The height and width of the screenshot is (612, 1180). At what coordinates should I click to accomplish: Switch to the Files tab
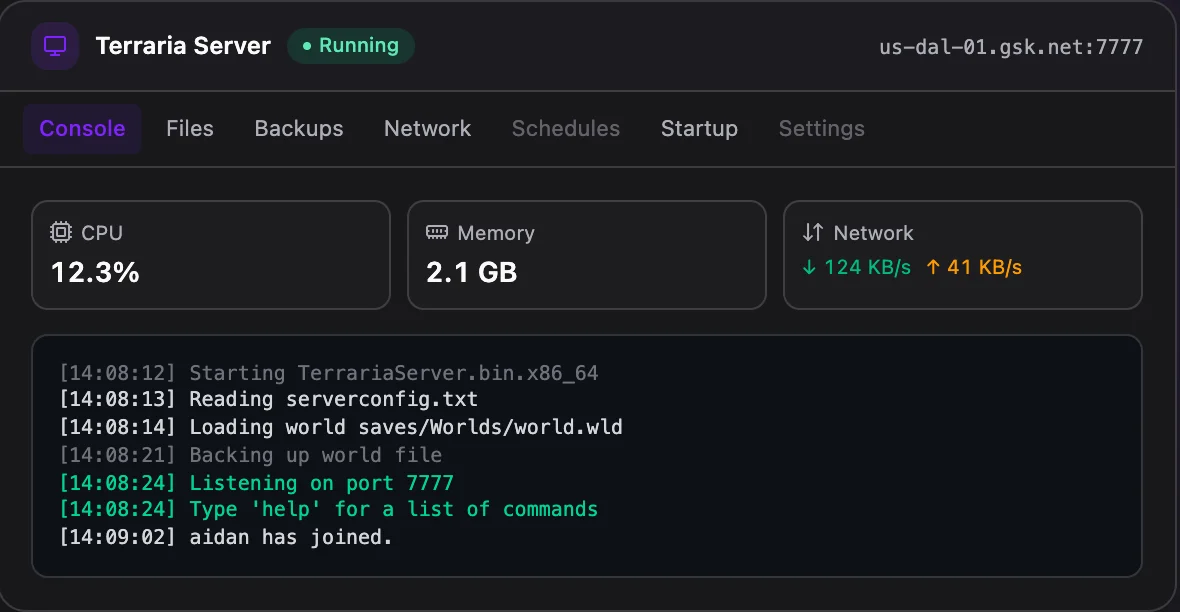[190, 129]
